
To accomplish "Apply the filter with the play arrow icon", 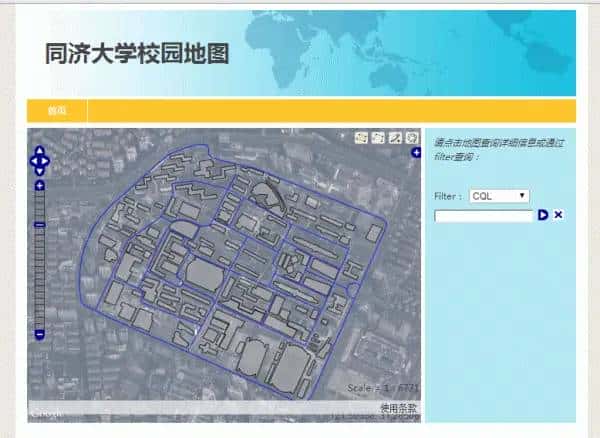I will click(543, 215).
